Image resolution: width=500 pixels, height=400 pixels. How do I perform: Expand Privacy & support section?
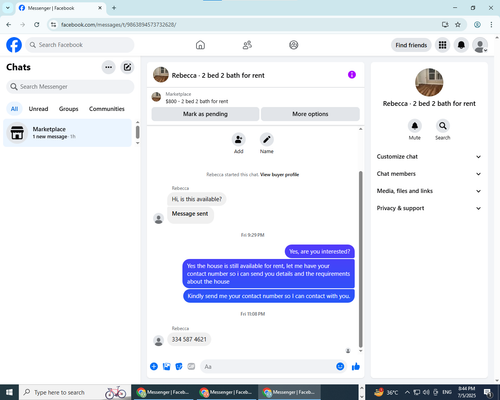(x=429, y=208)
